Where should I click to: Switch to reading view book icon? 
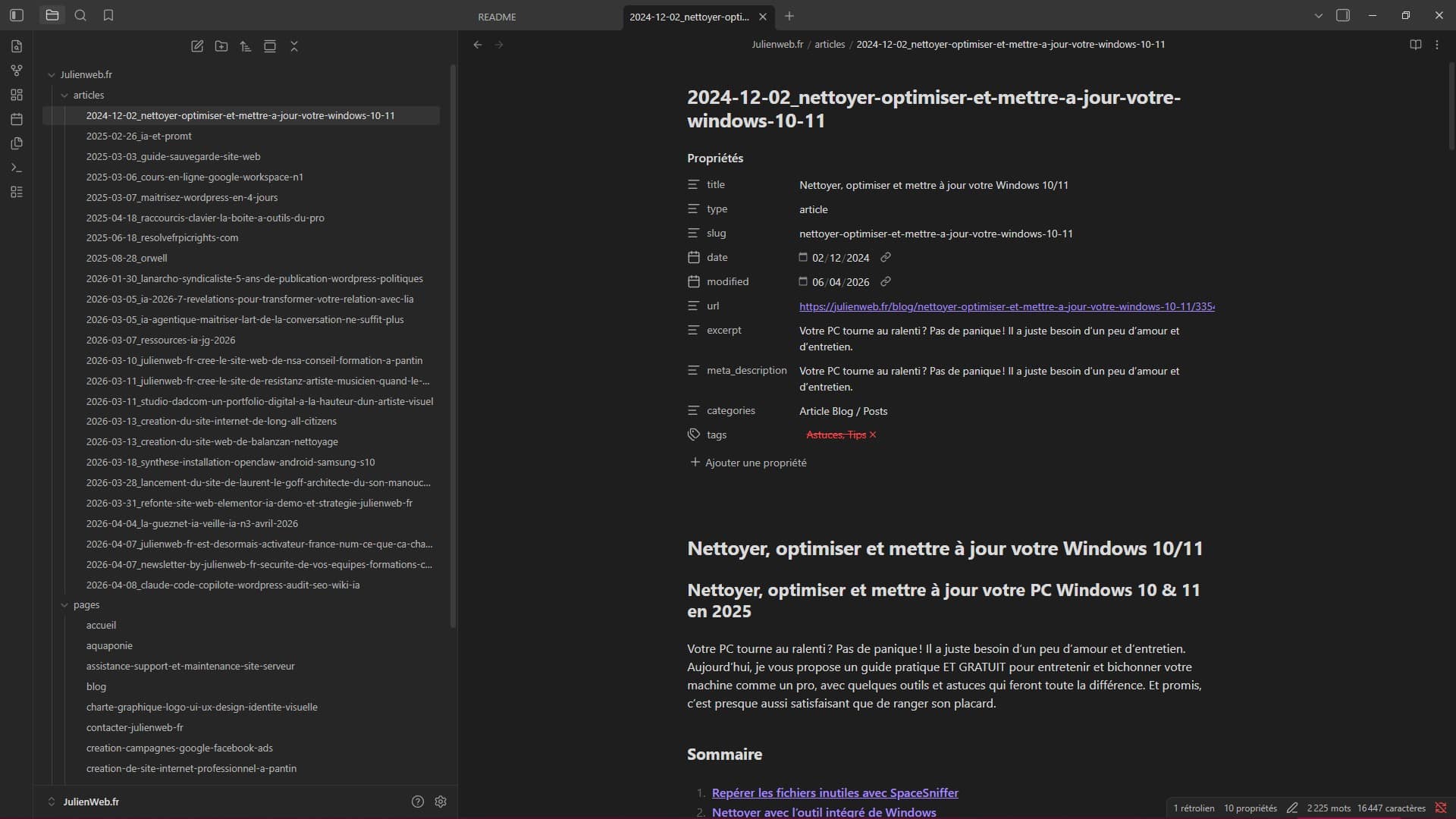[1415, 45]
